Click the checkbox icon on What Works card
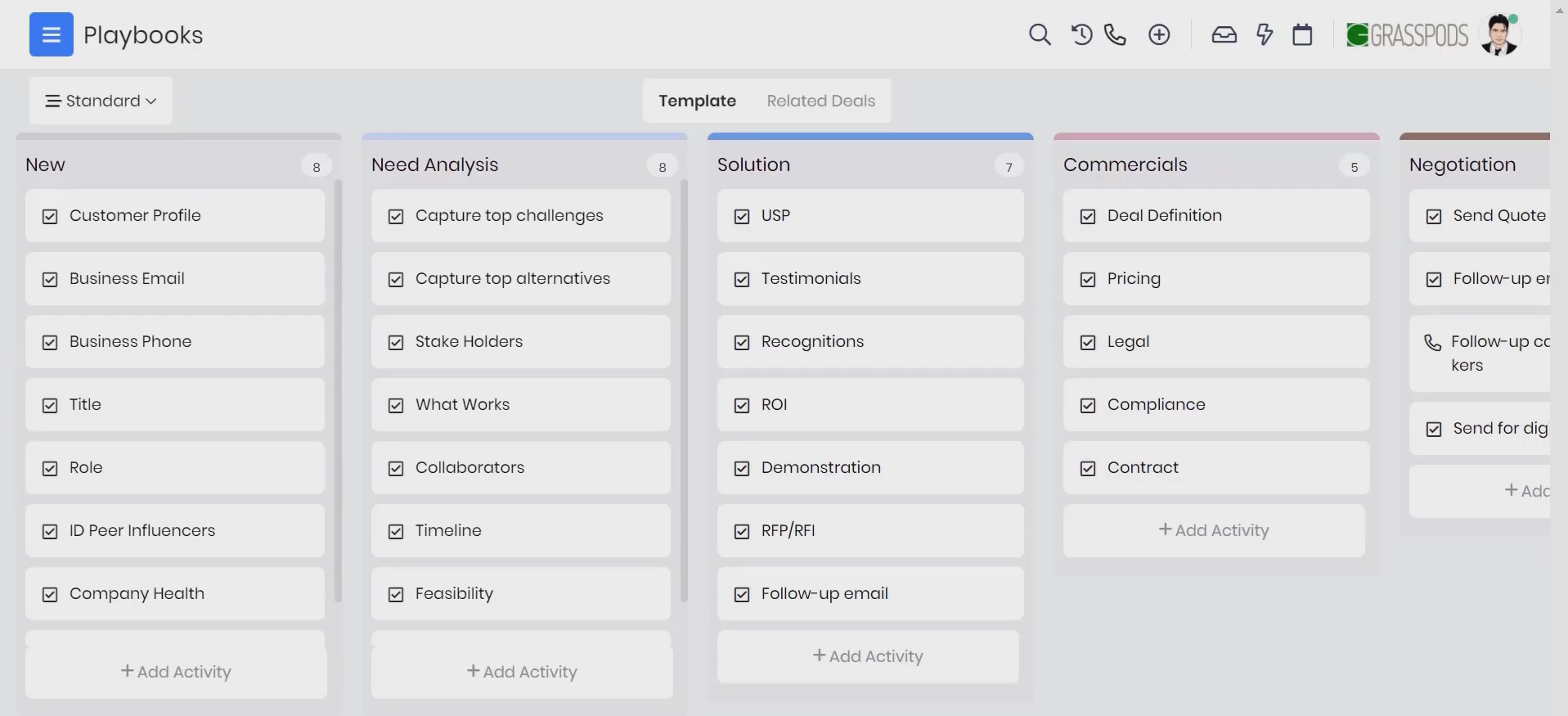 [x=396, y=405]
